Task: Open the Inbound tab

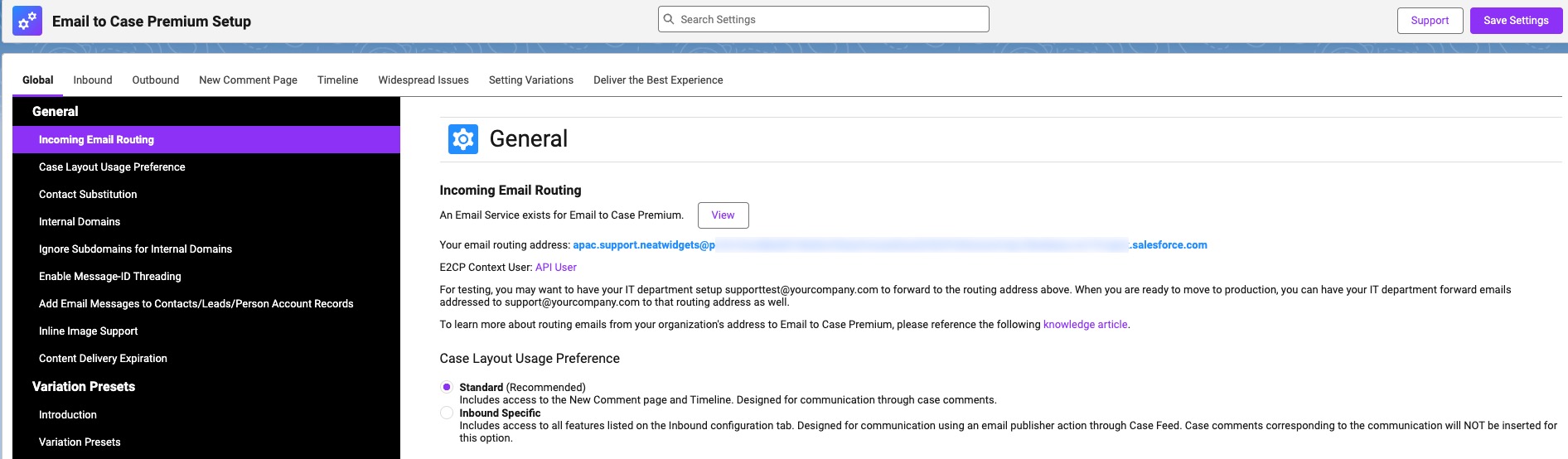Action: 93,80
